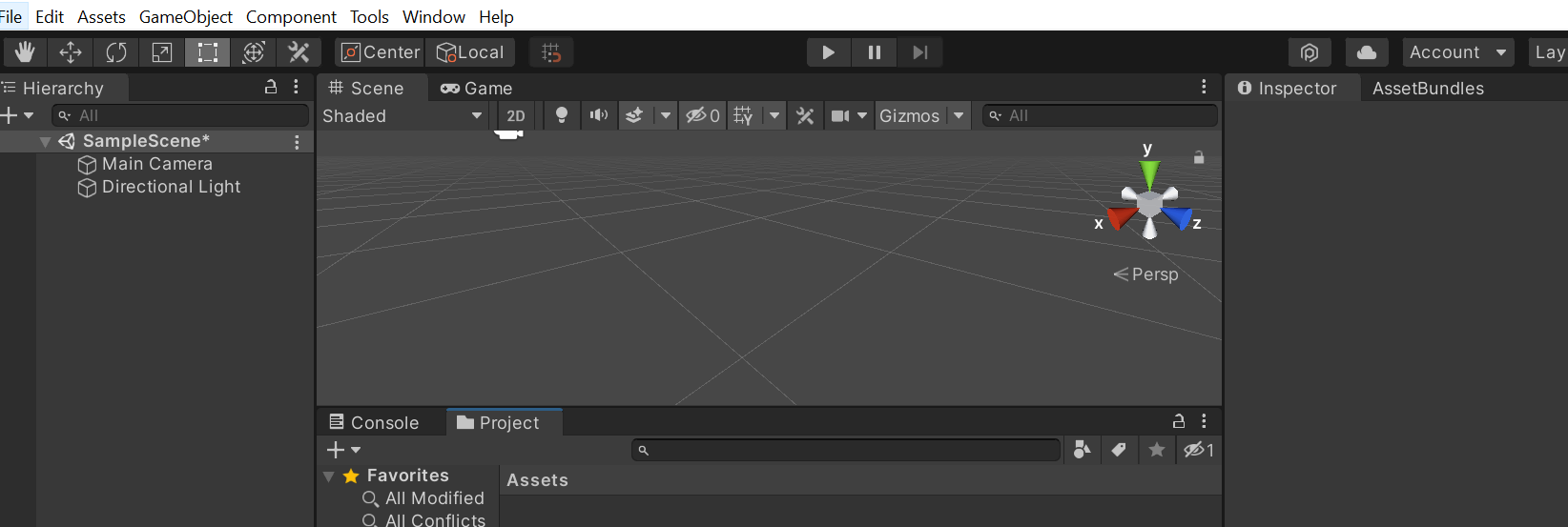Switch to the Game tab

pos(476,88)
